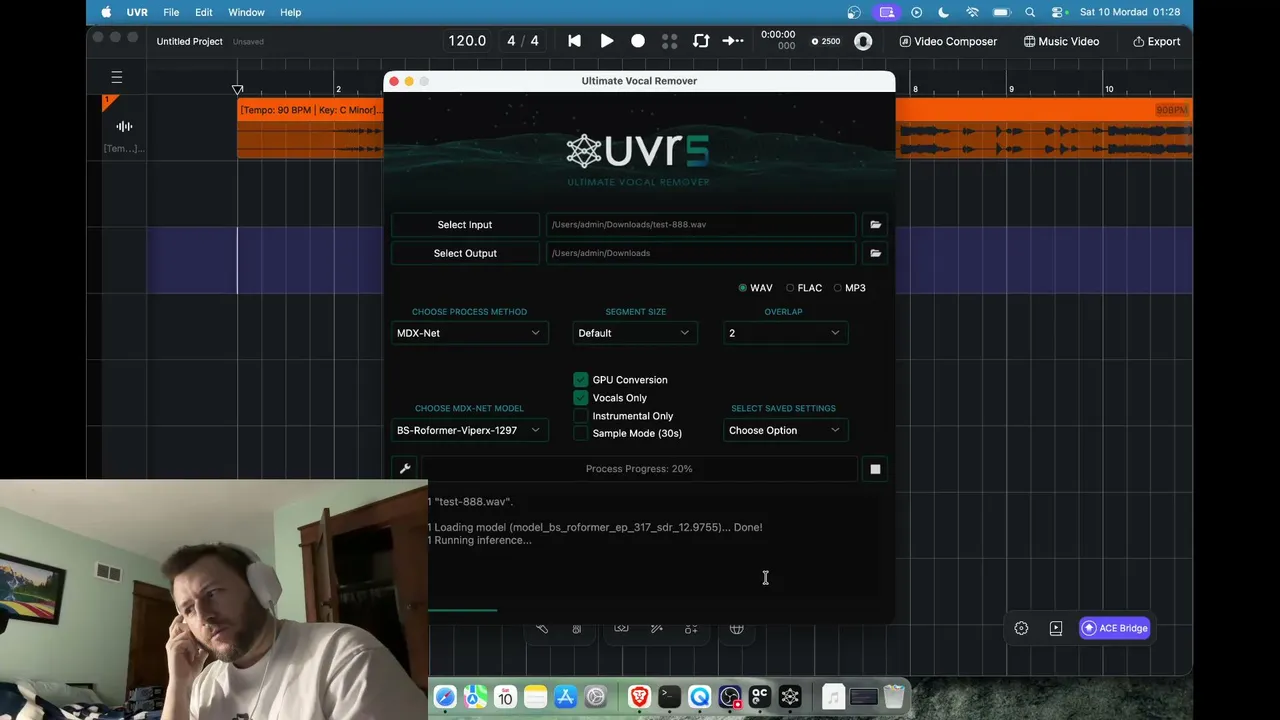This screenshot has height=720, width=1280.
Task: Open Safari from the dock
Action: (445, 697)
